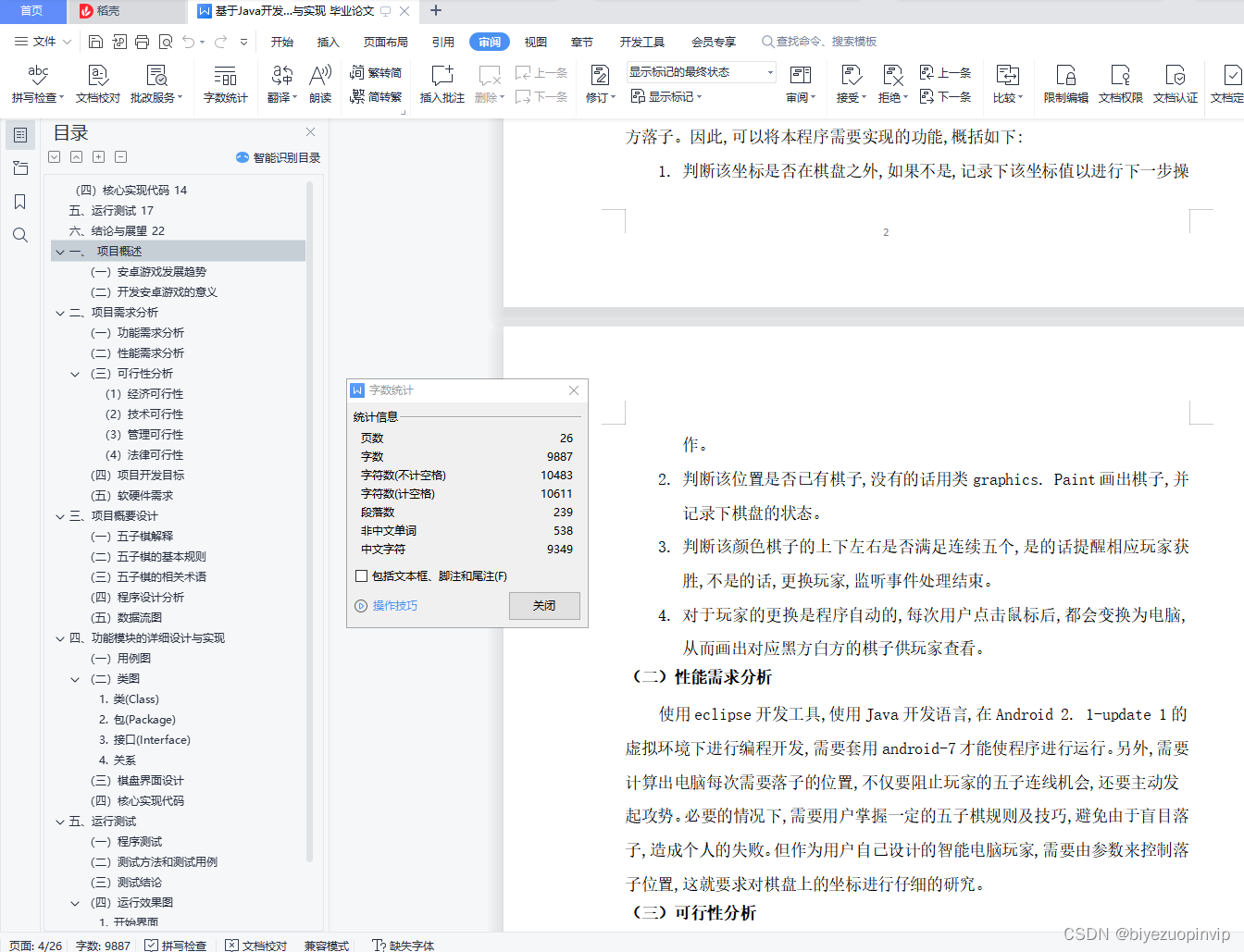Click the print icon in quick toolbar

[143, 42]
